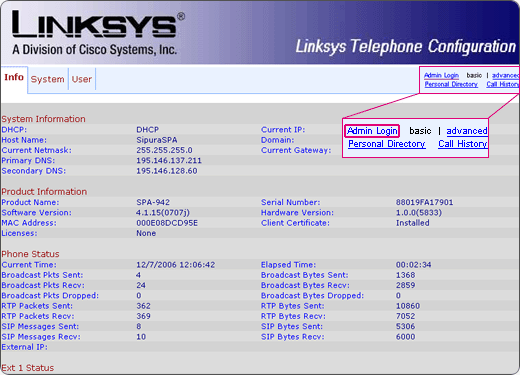Click the 'Host Name:' label
Screen dimensions: 520x375
(24, 140)
